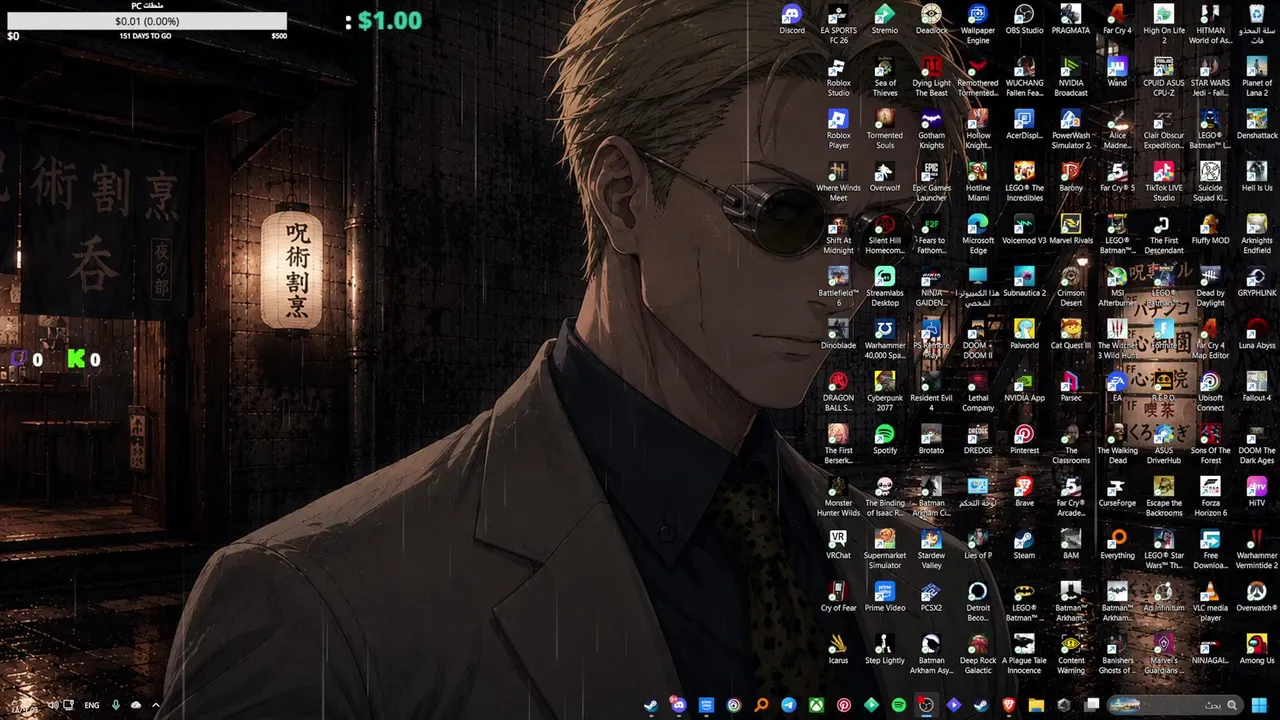Screen dimensions: 1280x720
Task: Click the Among Us desktop icon
Action: coord(1257,649)
